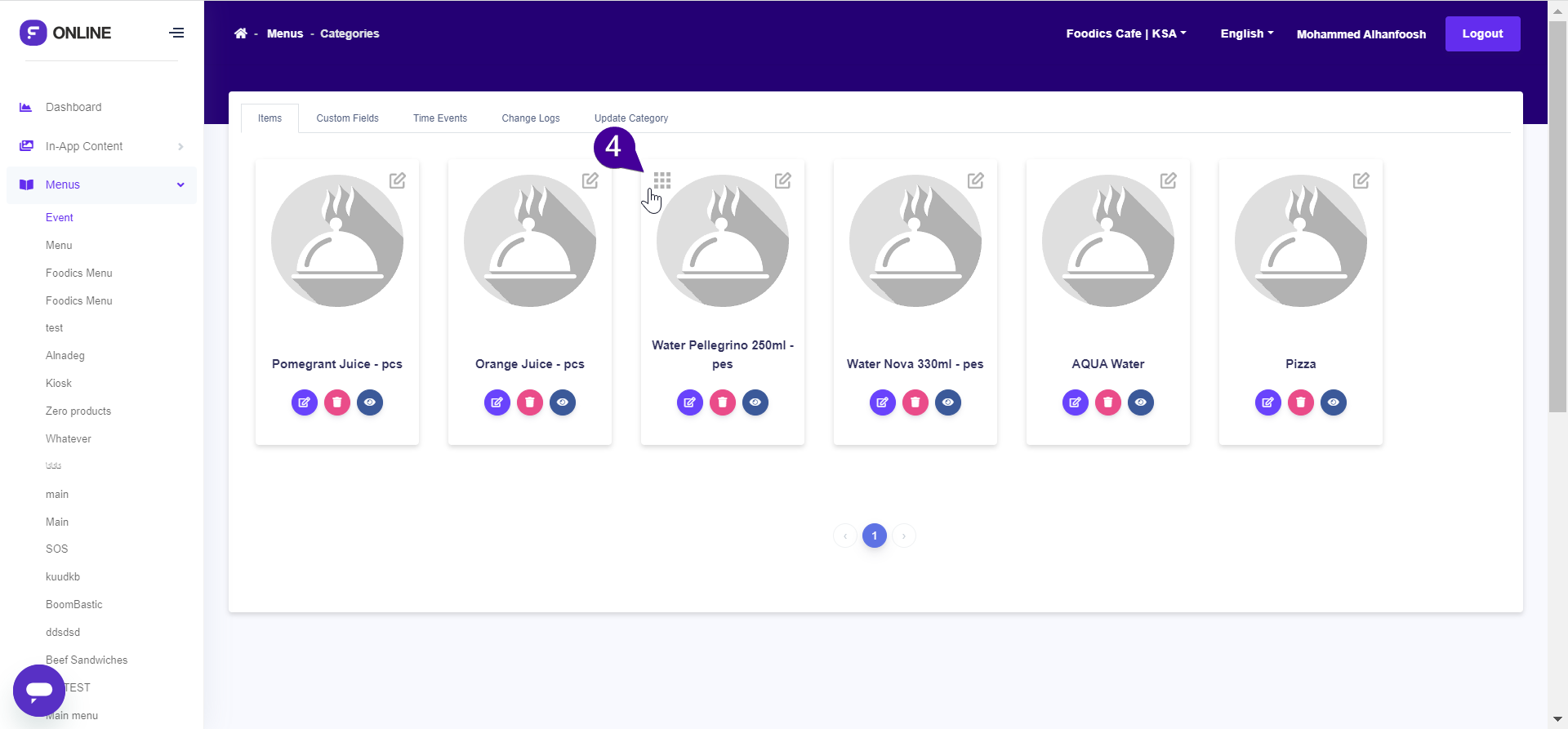Go to page 1 in pagination
Viewport: 1568px width, 729px height.
[875, 536]
